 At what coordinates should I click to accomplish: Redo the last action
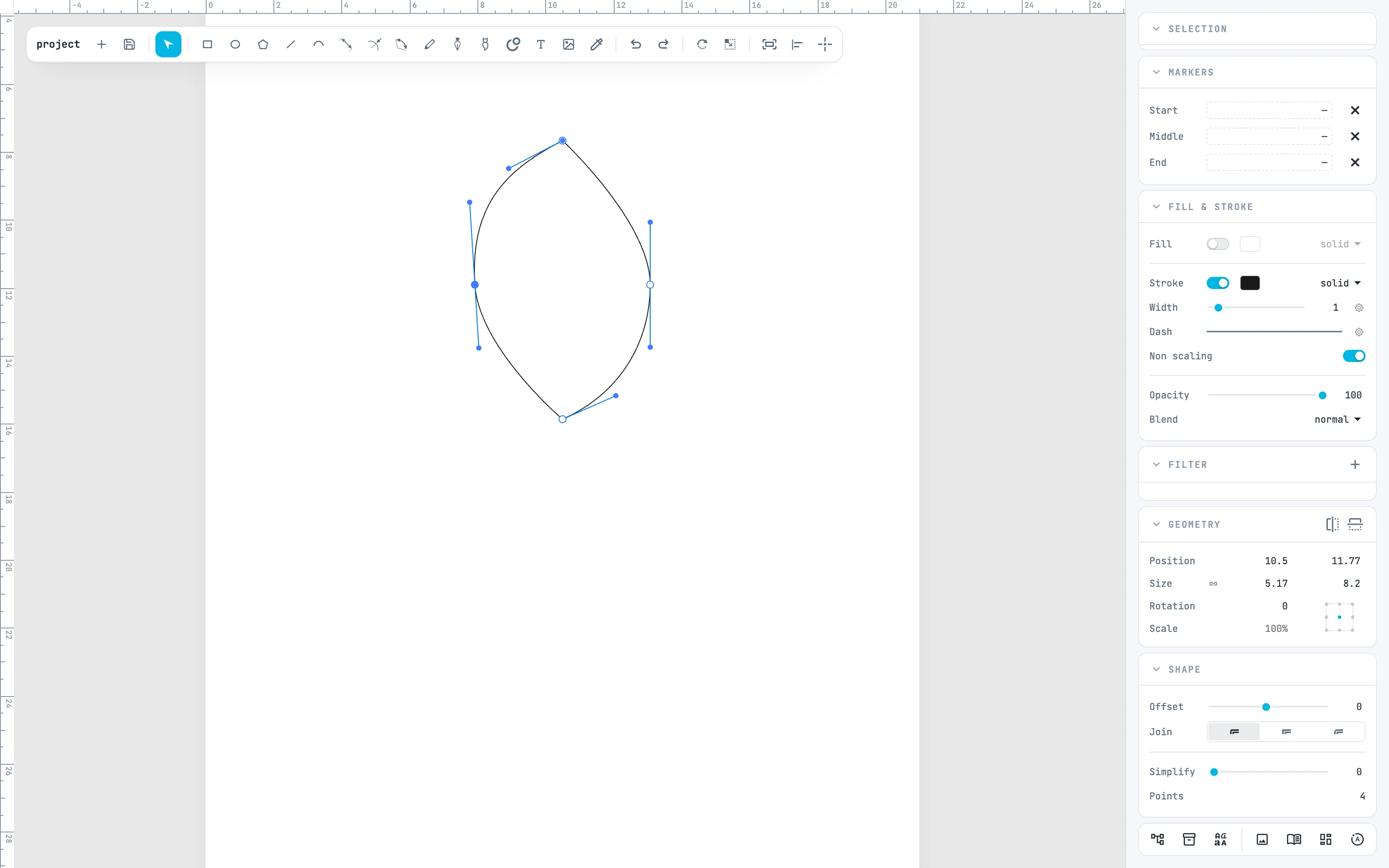(663, 44)
